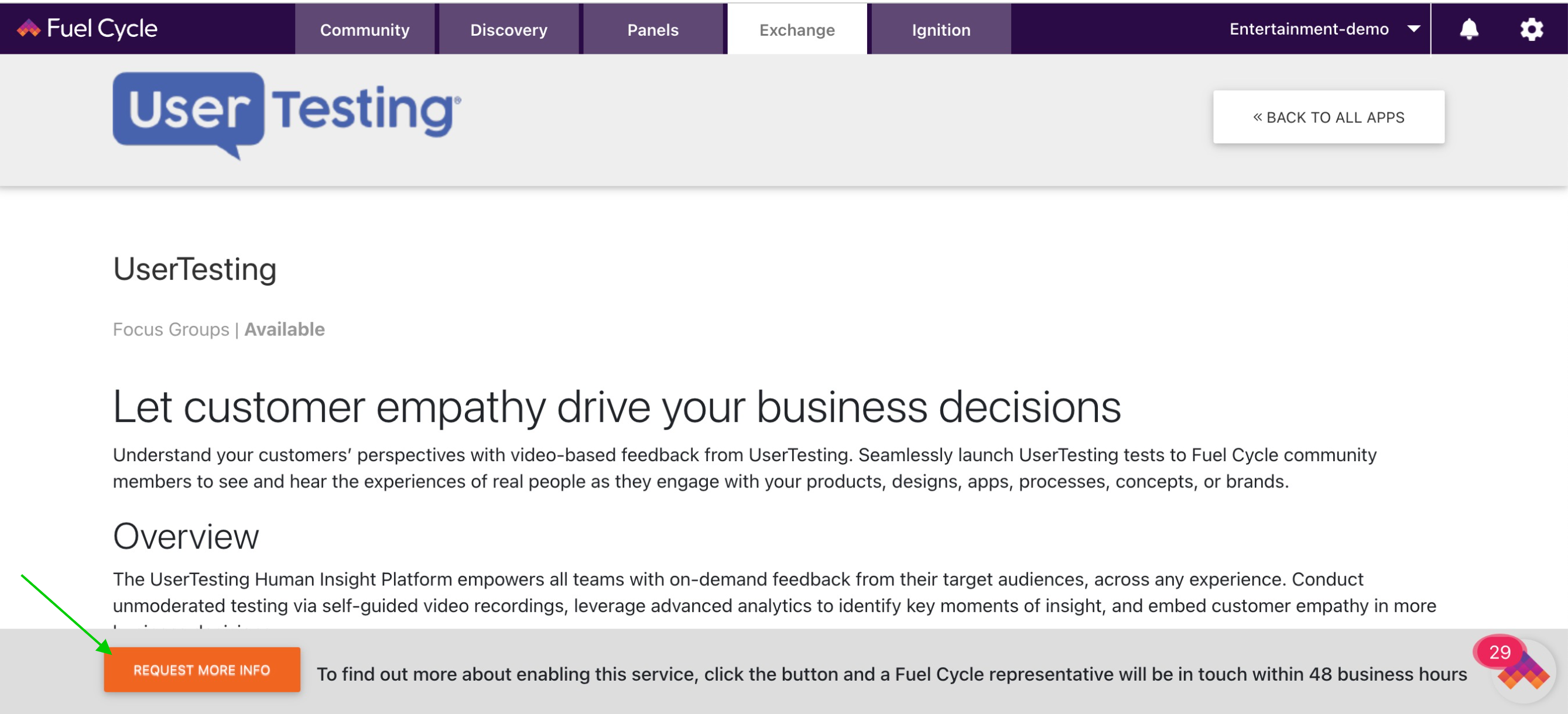Click Request More Info button
The image size is (1568, 714).
point(202,670)
